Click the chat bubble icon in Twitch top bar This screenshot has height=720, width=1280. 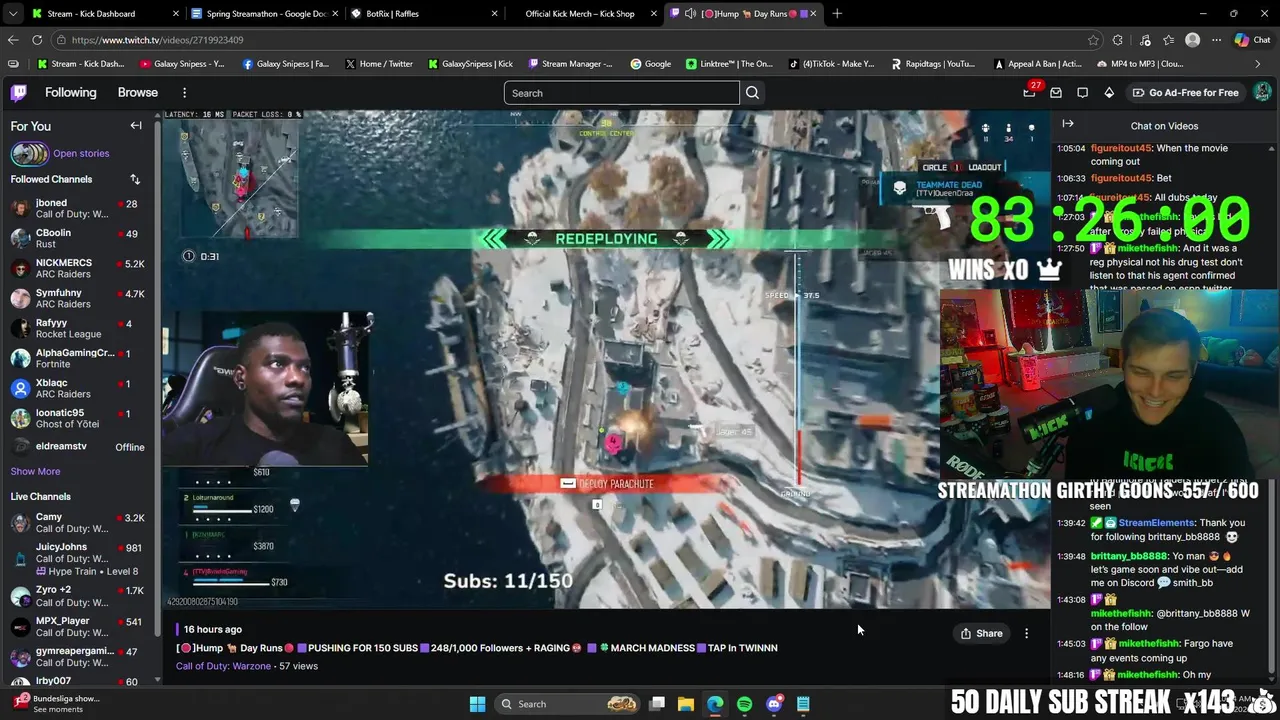pos(1082,93)
